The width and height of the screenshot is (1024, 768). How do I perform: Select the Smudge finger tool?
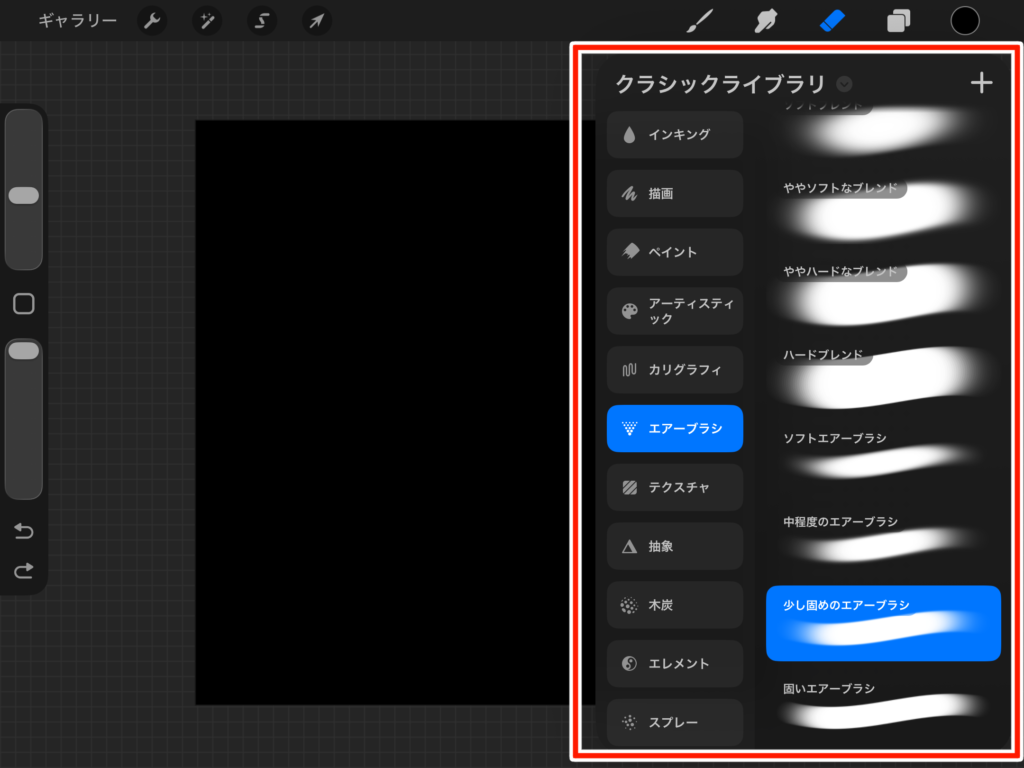768,21
